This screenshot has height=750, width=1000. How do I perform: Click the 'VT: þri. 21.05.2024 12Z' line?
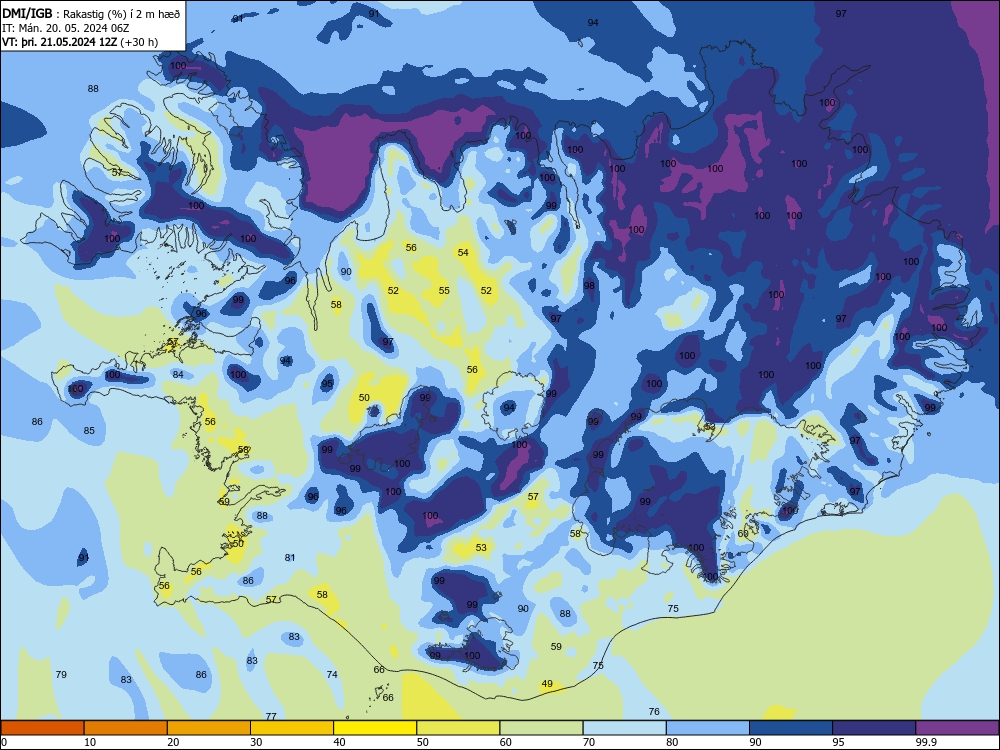tap(60, 42)
